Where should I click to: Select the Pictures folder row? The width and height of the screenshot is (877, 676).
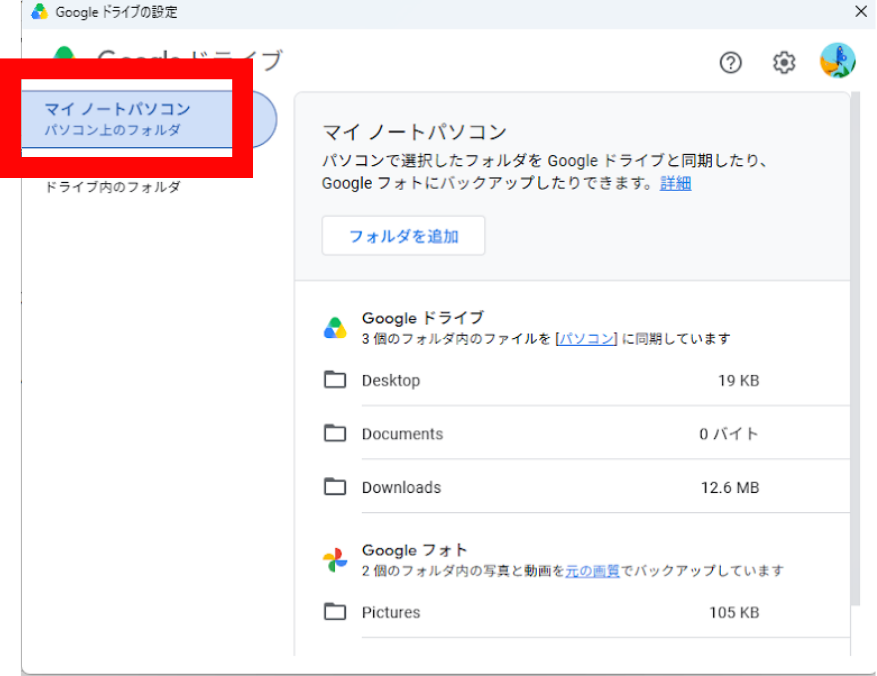pyautogui.click(x=586, y=612)
